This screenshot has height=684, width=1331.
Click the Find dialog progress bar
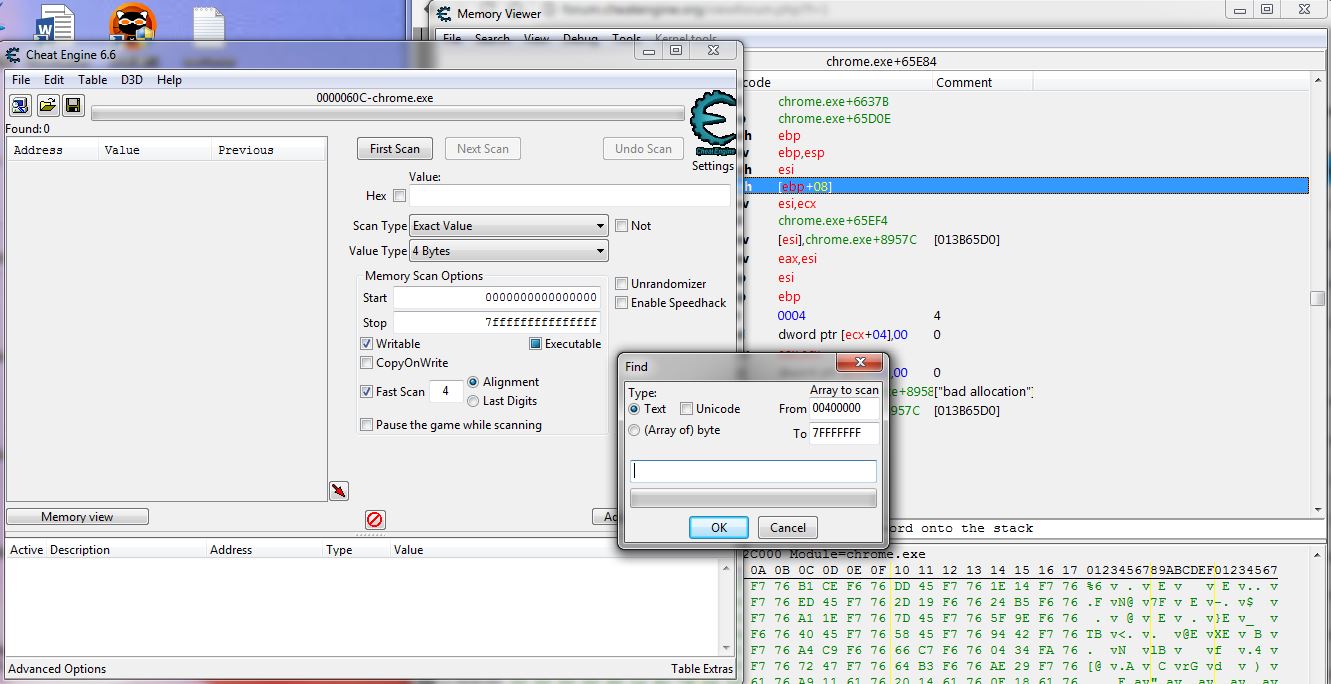[x=753, y=499]
